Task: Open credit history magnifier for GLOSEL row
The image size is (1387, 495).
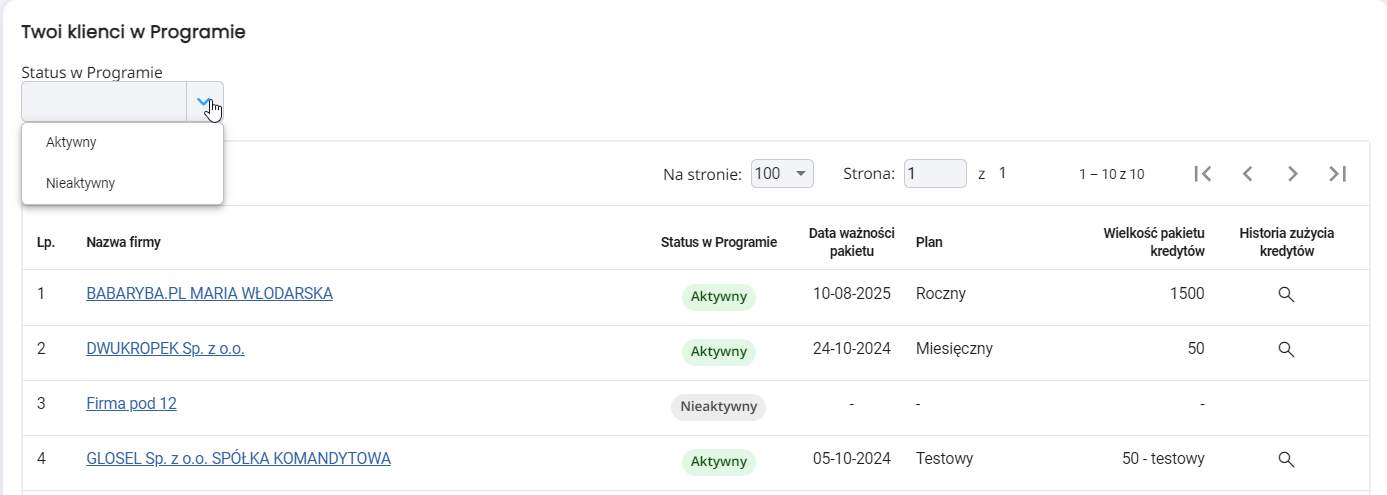Action: pyautogui.click(x=1286, y=460)
